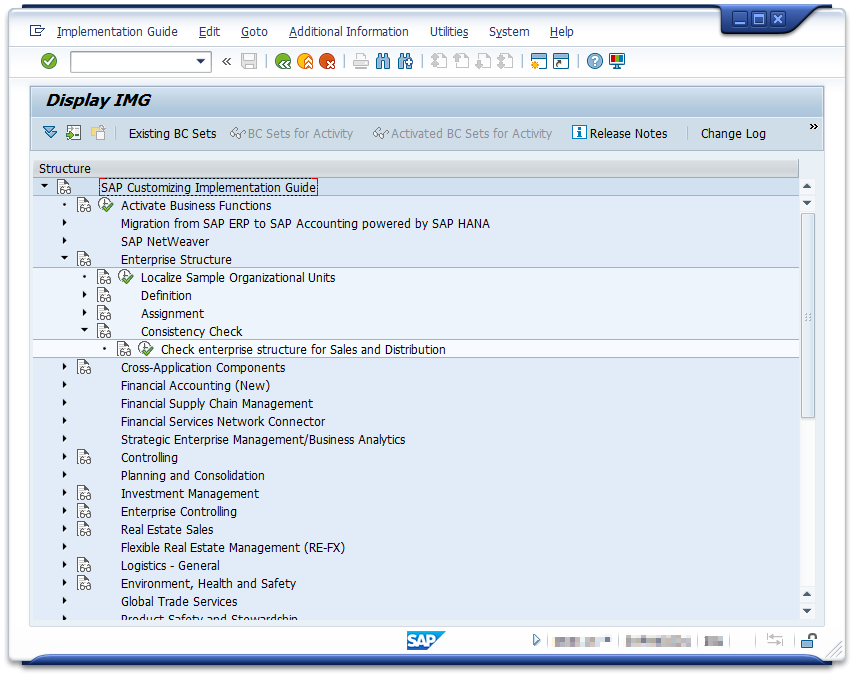Open the Goto menu
853x676 pixels.
254,32
